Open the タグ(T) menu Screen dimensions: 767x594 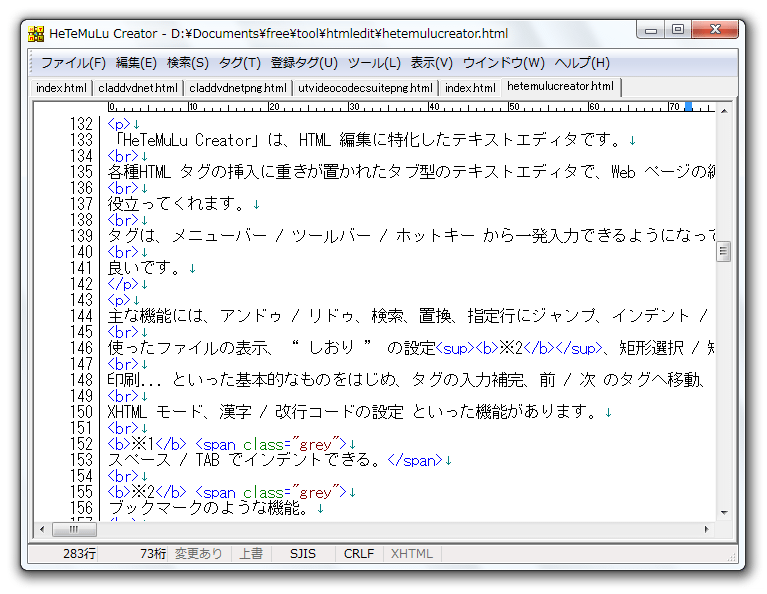click(239, 63)
